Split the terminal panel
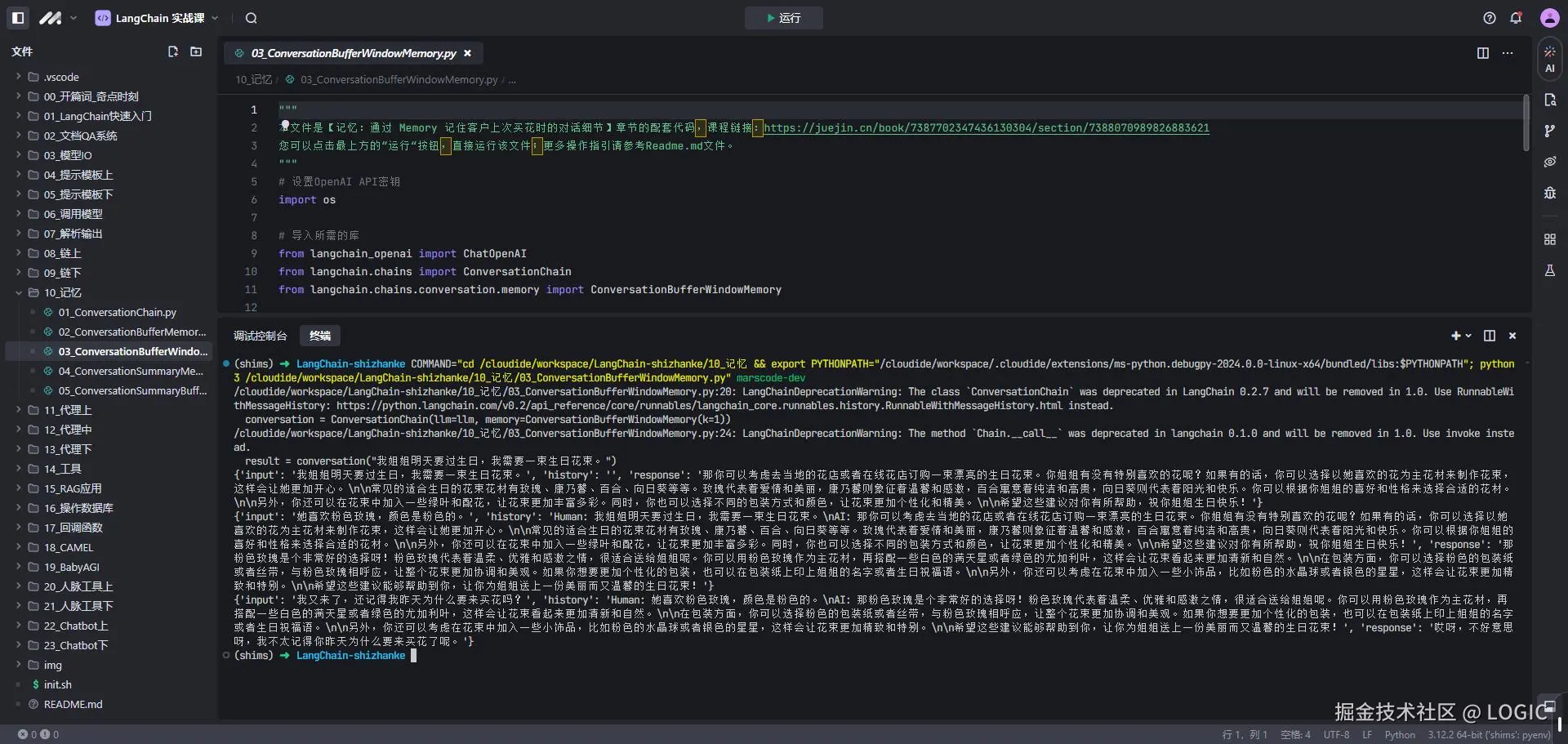 tap(1490, 336)
